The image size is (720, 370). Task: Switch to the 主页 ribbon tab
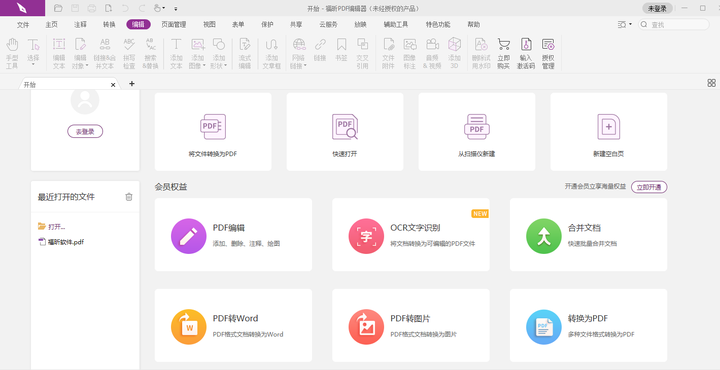pos(51,24)
